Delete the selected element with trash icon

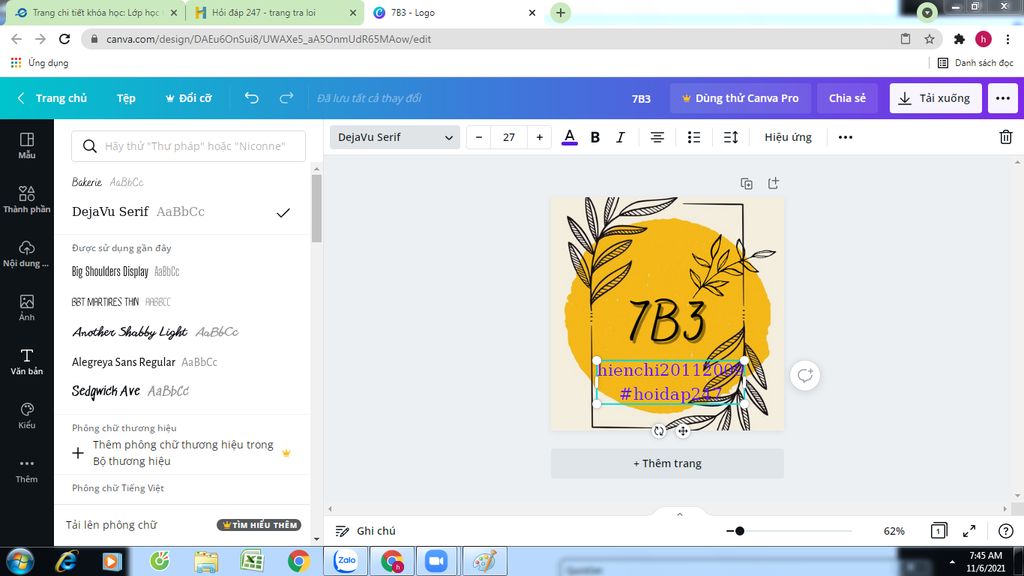pos(1006,137)
